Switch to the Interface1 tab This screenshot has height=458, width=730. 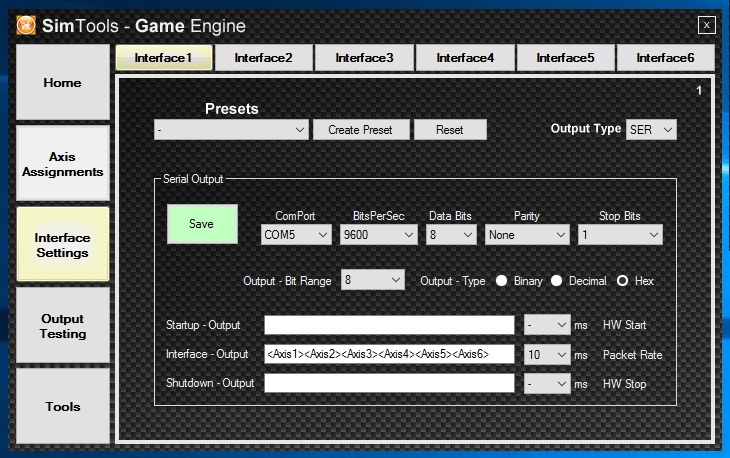coord(164,58)
